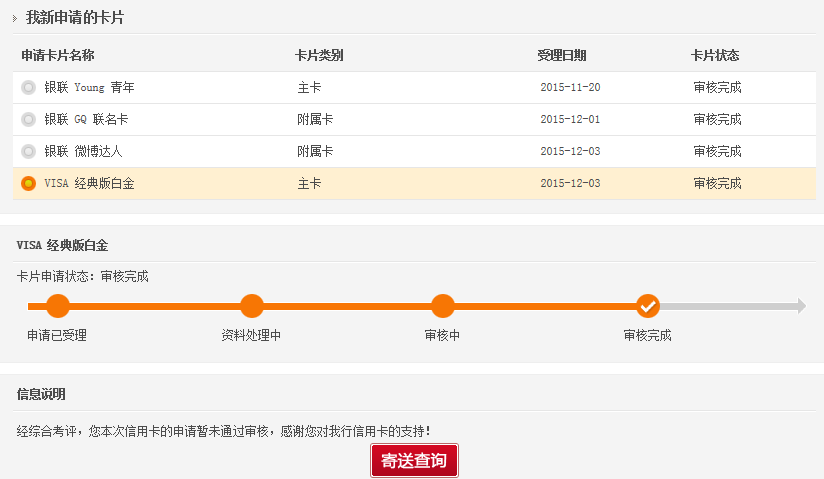
Task: Click the date 2015-11-20
Action: pos(570,87)
